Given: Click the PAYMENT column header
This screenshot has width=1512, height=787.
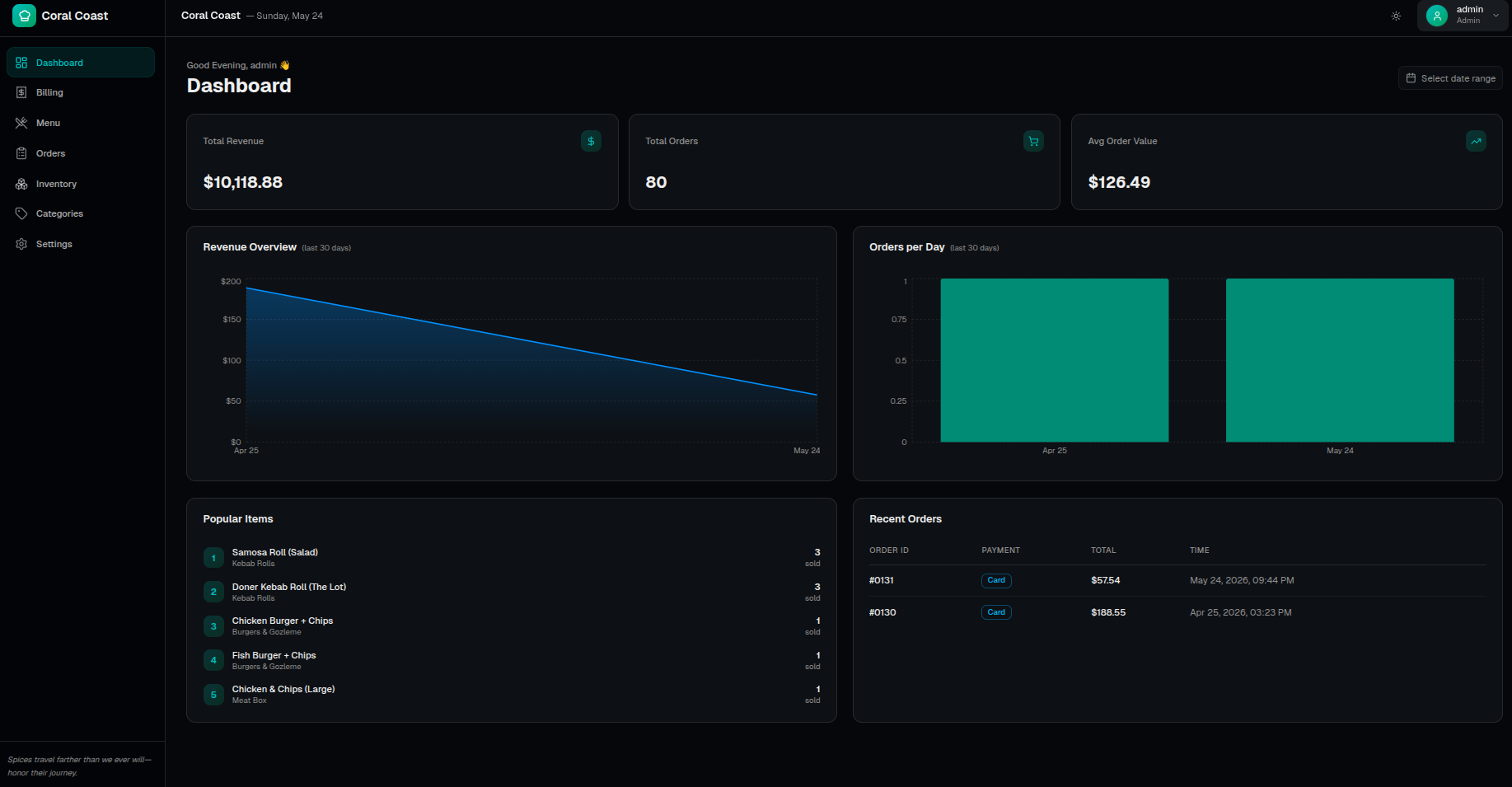Looking at the screenshot, I should pyautogui.click(x=1000, y=550).
